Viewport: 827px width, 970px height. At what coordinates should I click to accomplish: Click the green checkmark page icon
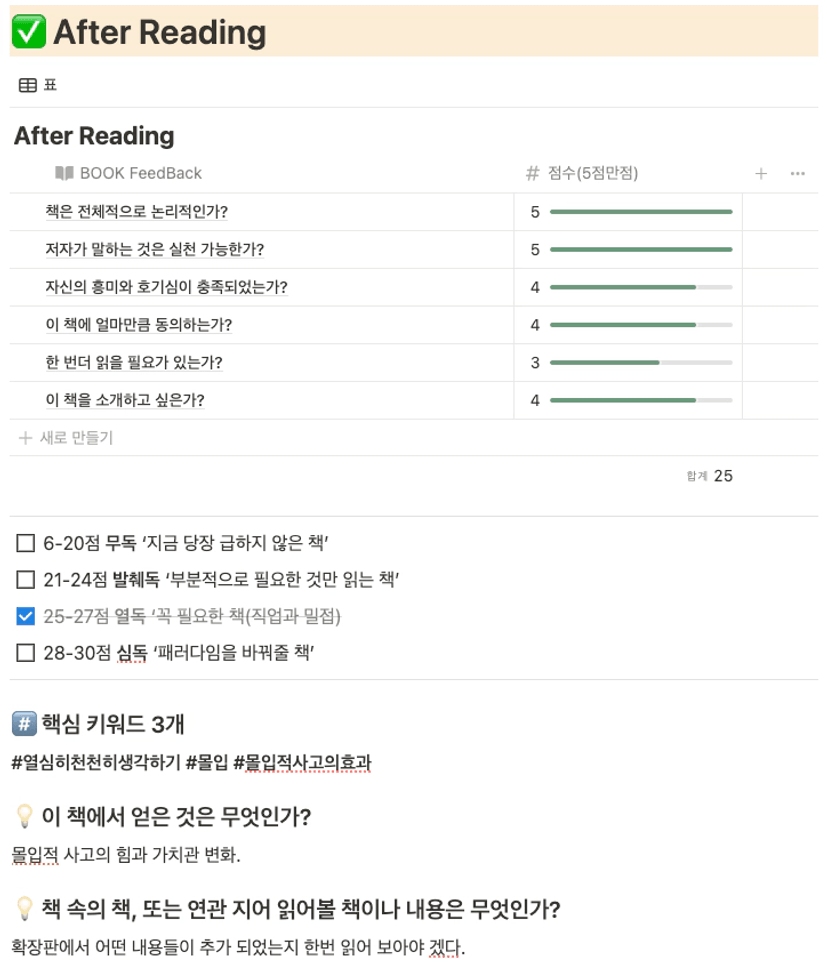click(x=28, y=32)
